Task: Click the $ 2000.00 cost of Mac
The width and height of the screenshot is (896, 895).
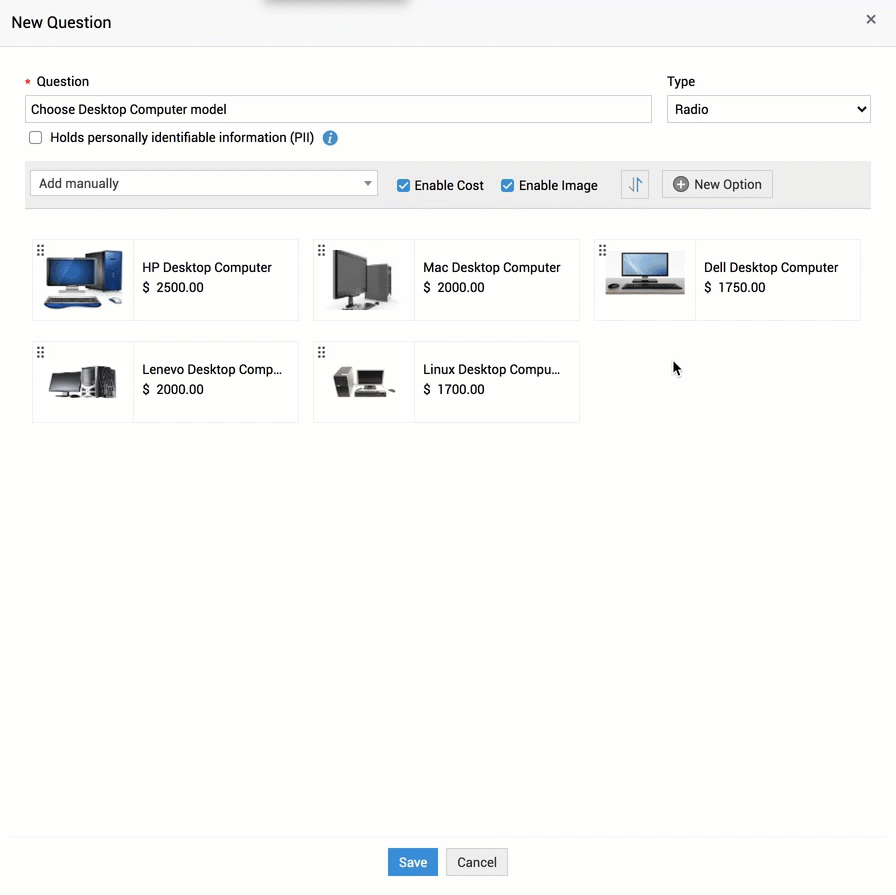Action: coord(454,287)
